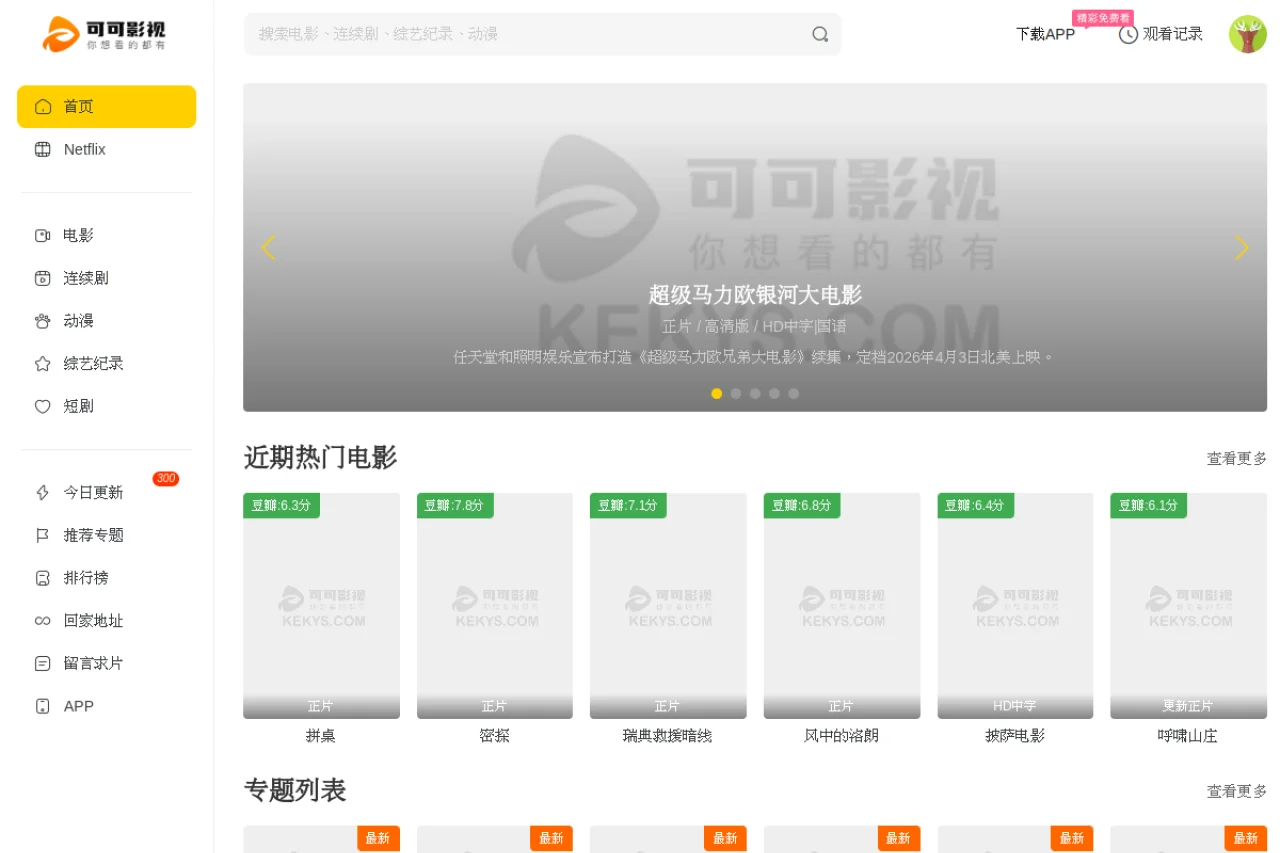Screen dimensions: 1280x853
Task: Open 回家地址 page
Action: click(106, 621)
